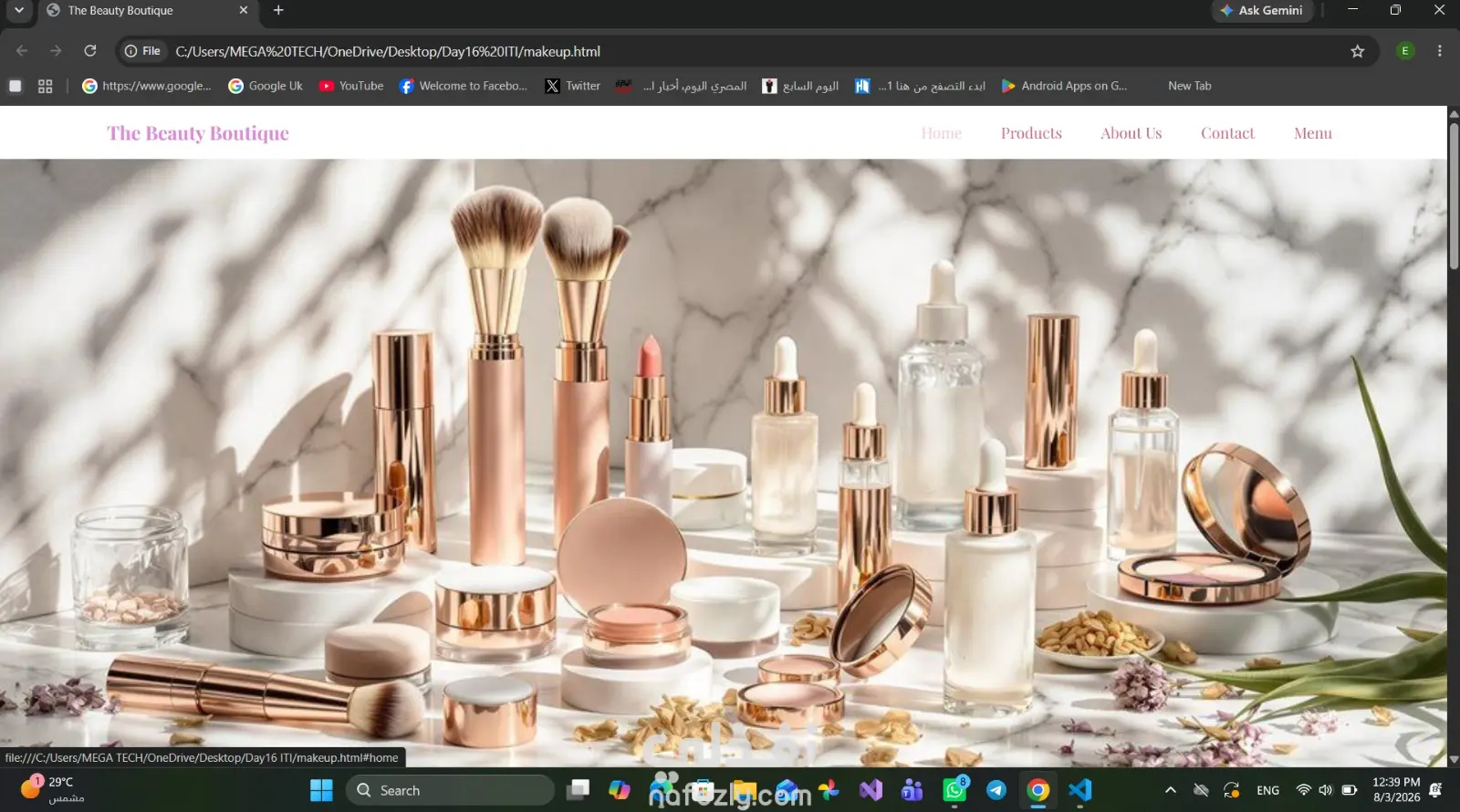1460x812 pixels.
Task: Open the weather widget showing 29°C
Action: tap(53, 790)
